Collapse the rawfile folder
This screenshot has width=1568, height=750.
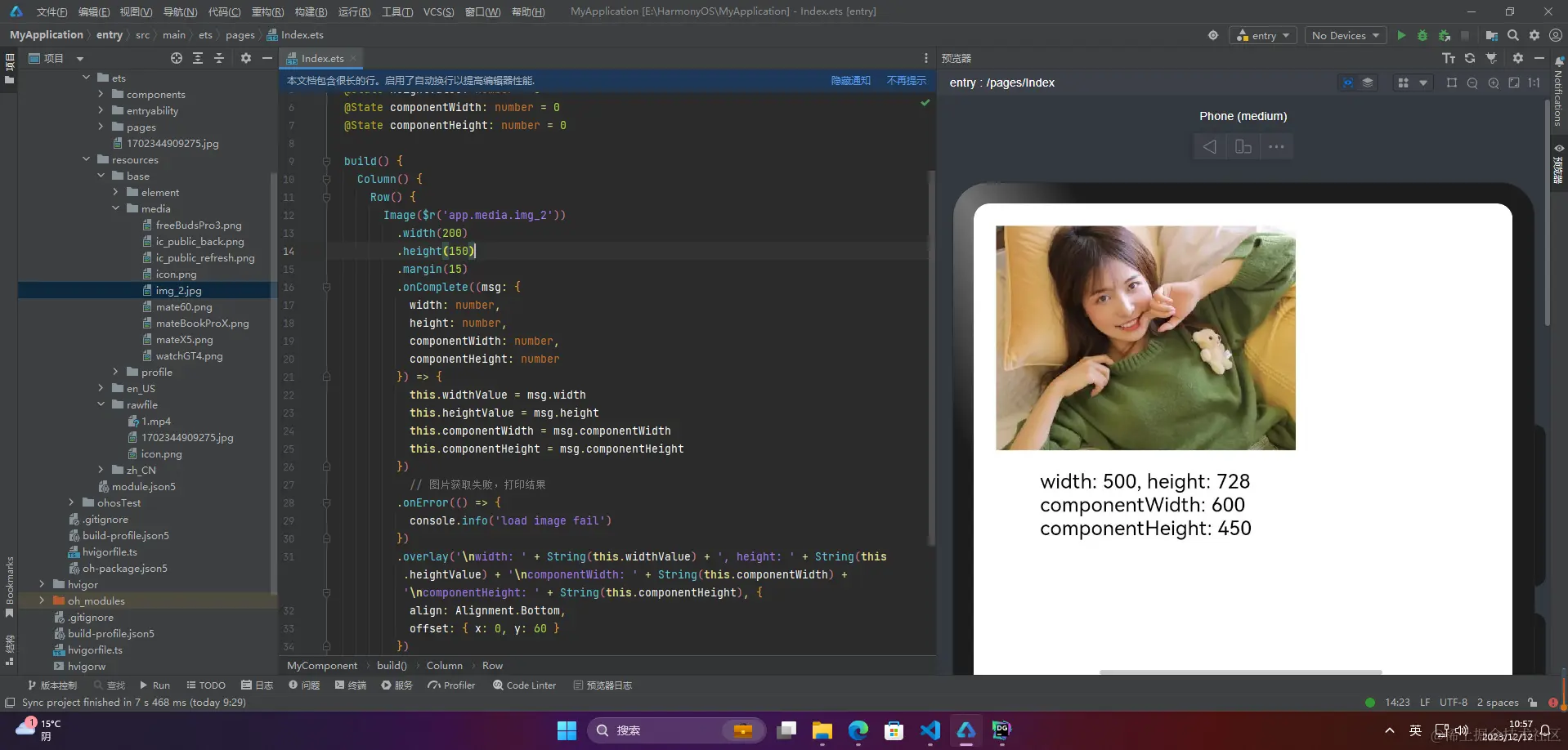click(101, 404)
